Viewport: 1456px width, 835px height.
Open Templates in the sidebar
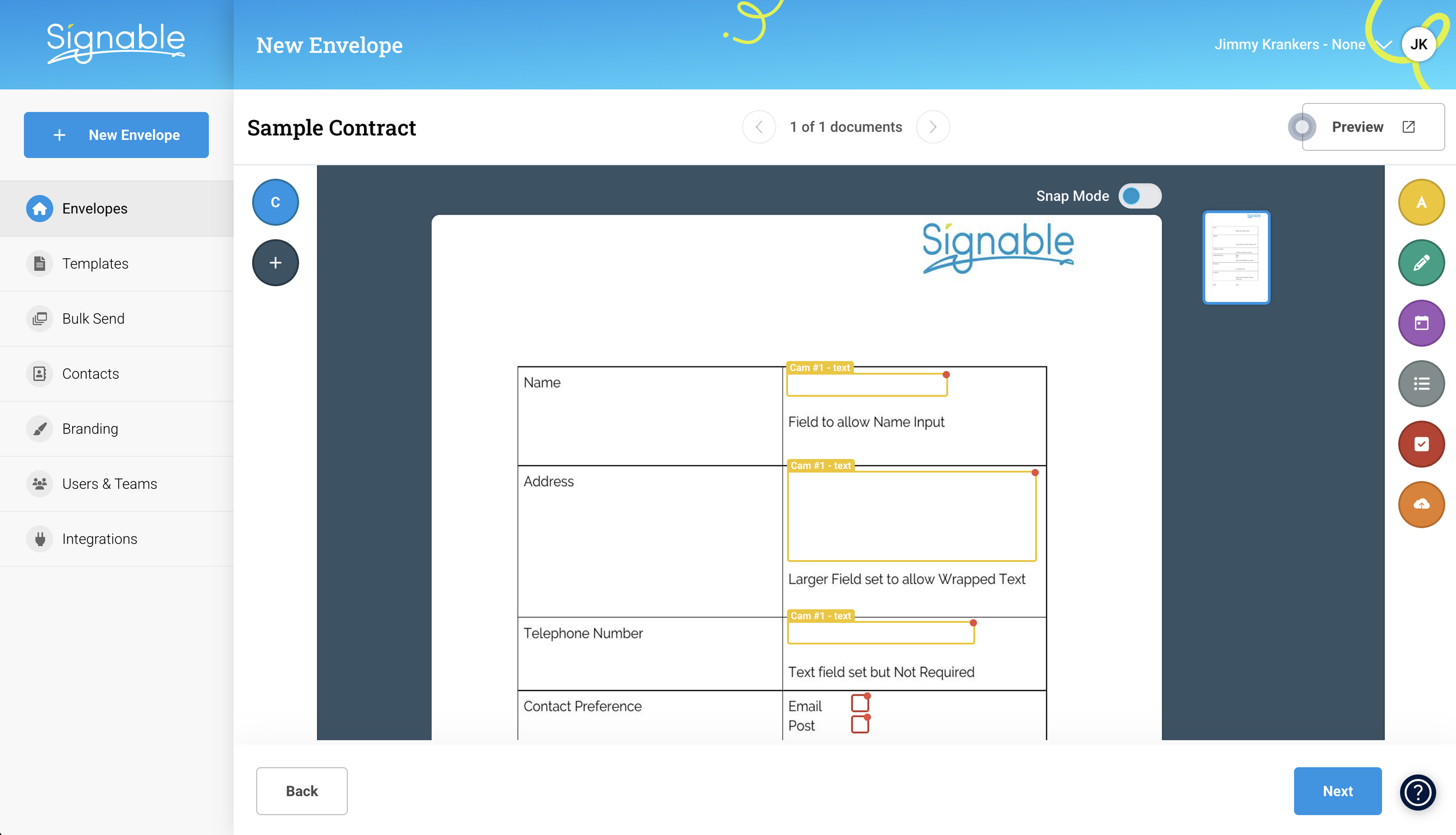(95, 263)
